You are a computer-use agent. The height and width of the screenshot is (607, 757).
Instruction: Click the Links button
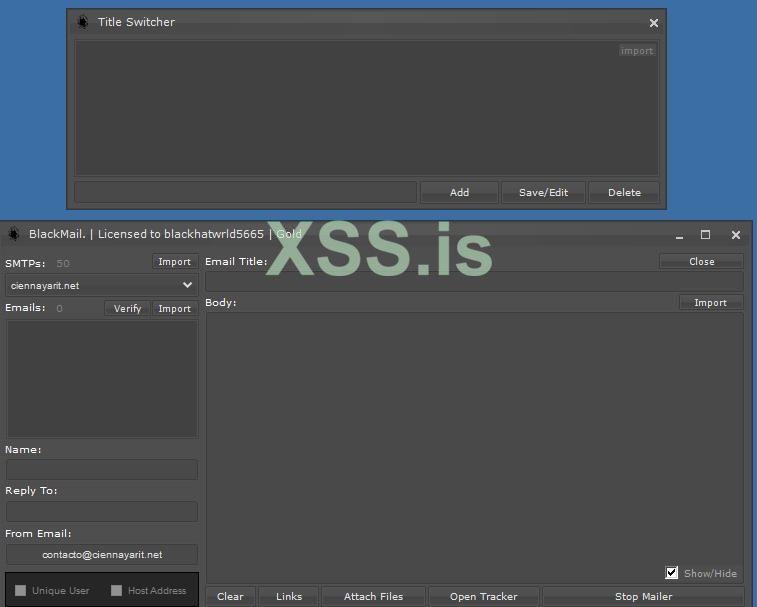[289, 596]
